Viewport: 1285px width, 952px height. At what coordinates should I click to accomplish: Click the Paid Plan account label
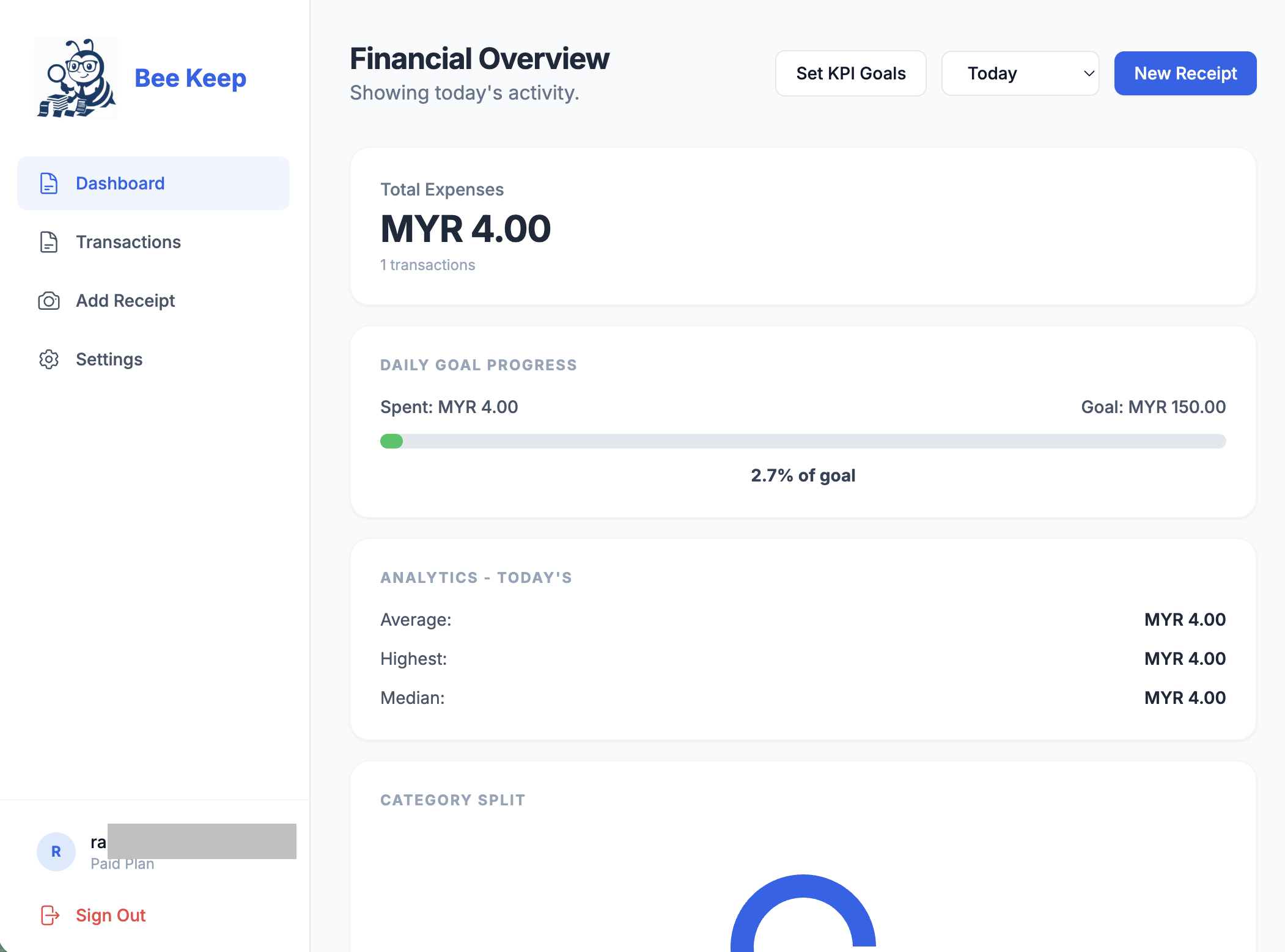122,863
